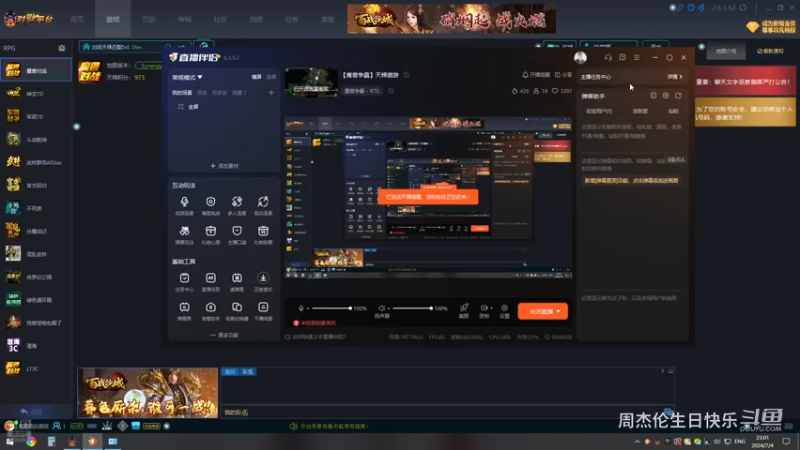Viewport: 800px width, 450px height.
Task: Adjust the microphone volume slider
Action: pyautogui.click(x=331, y=308)
